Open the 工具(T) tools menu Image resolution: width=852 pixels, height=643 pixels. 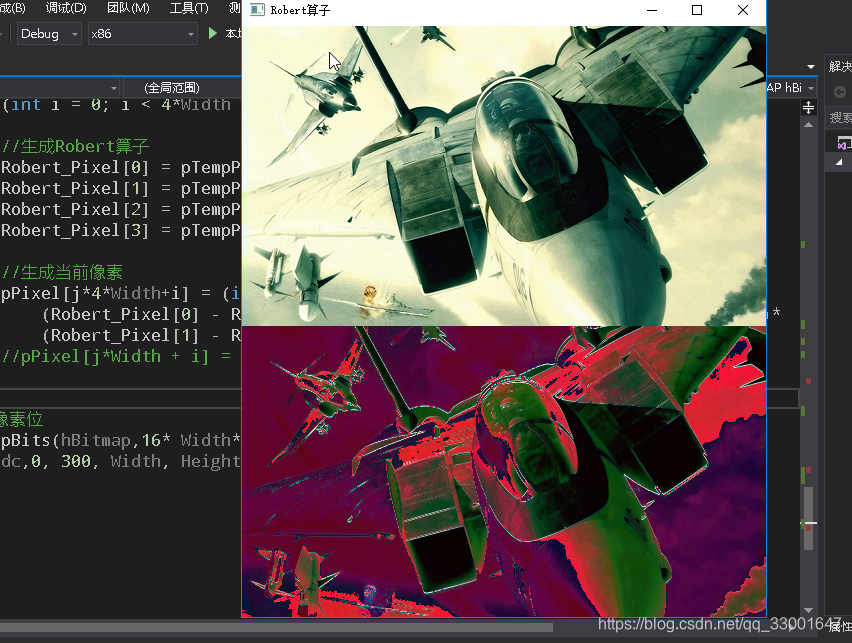[189, 8]
